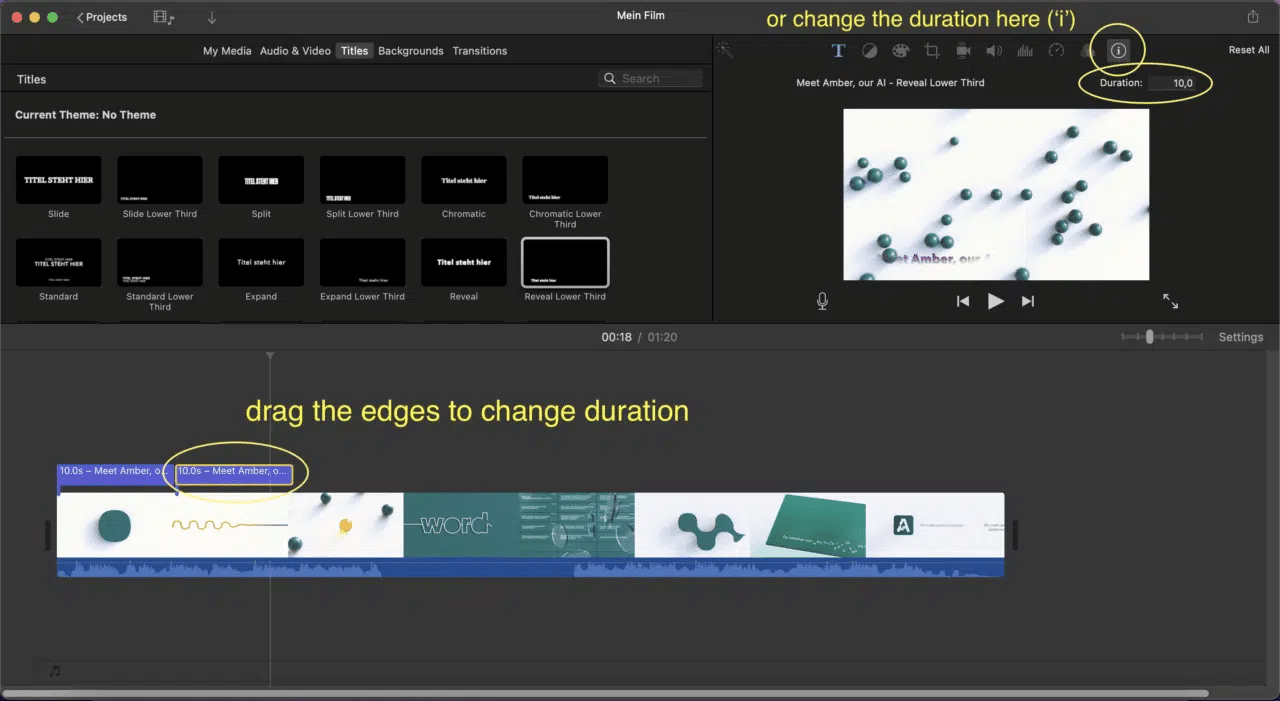Click the Share icon in the title bar

(x=1253, y=17)
